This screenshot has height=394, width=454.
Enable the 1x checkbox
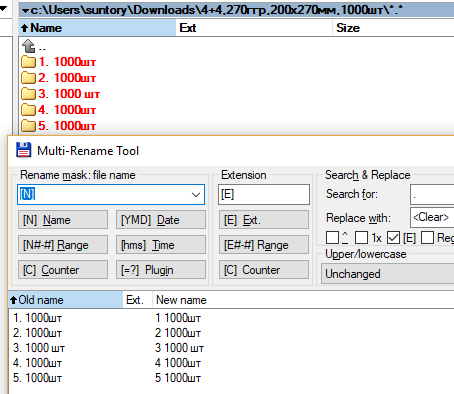(x=361, y=238)
